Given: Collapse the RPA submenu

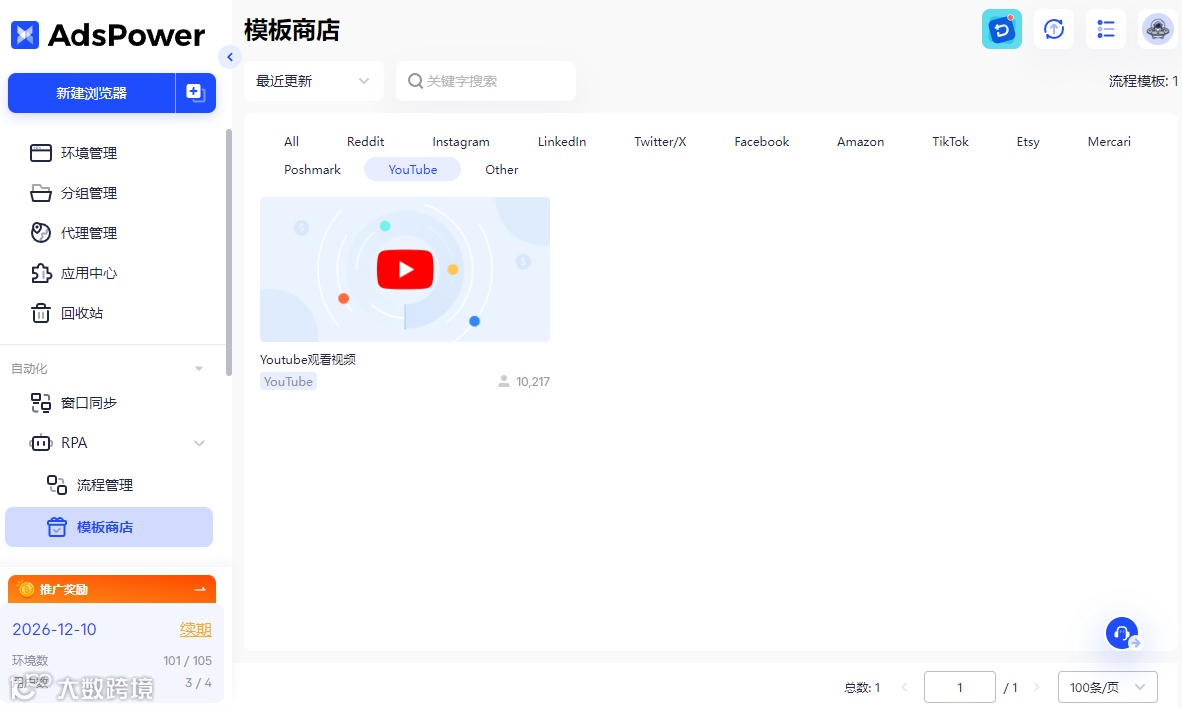Looking at the screenshot, I should (x=199, y=443).
